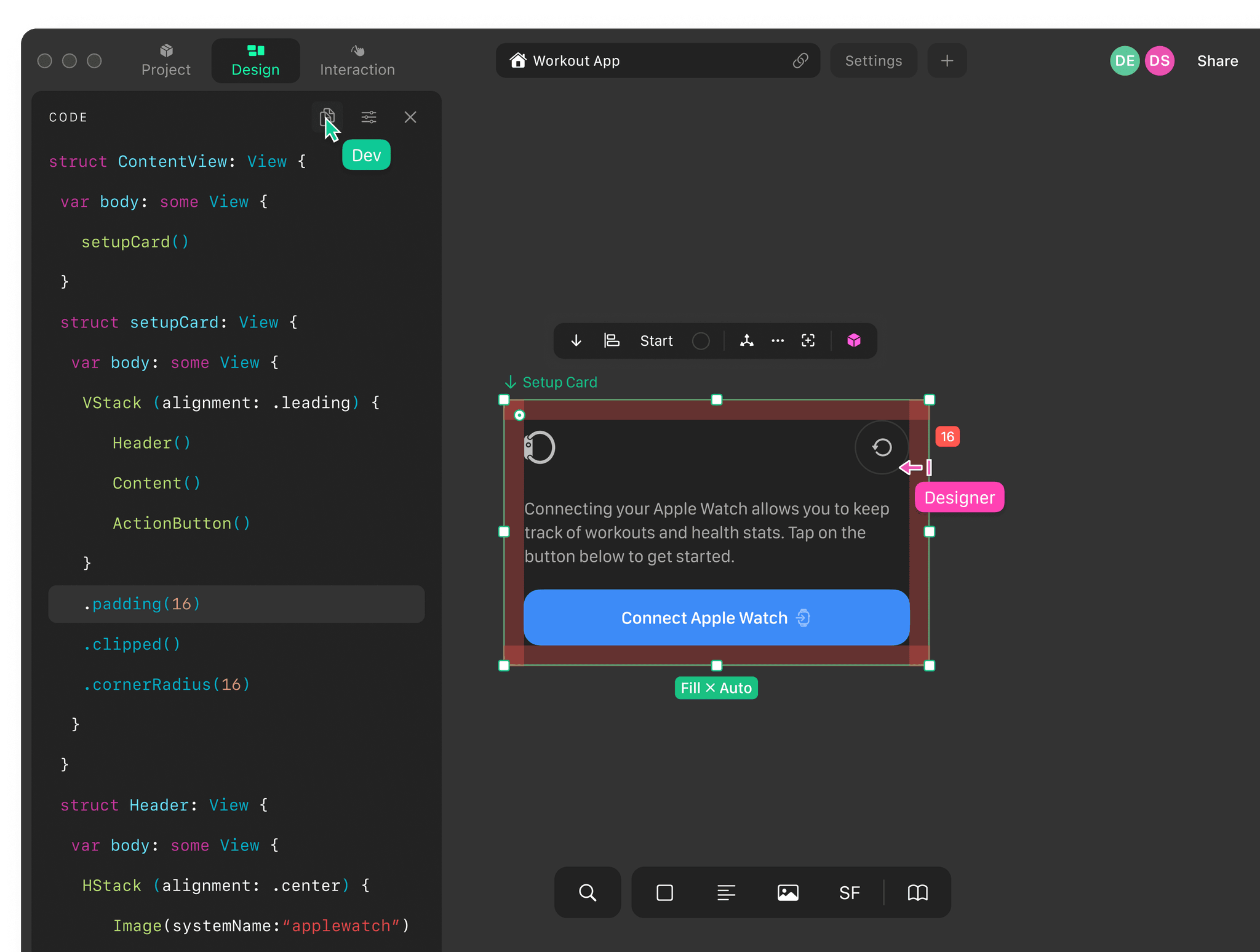Switch to the Project tab
Screen dimensions: 1260x952
[165, 60]
